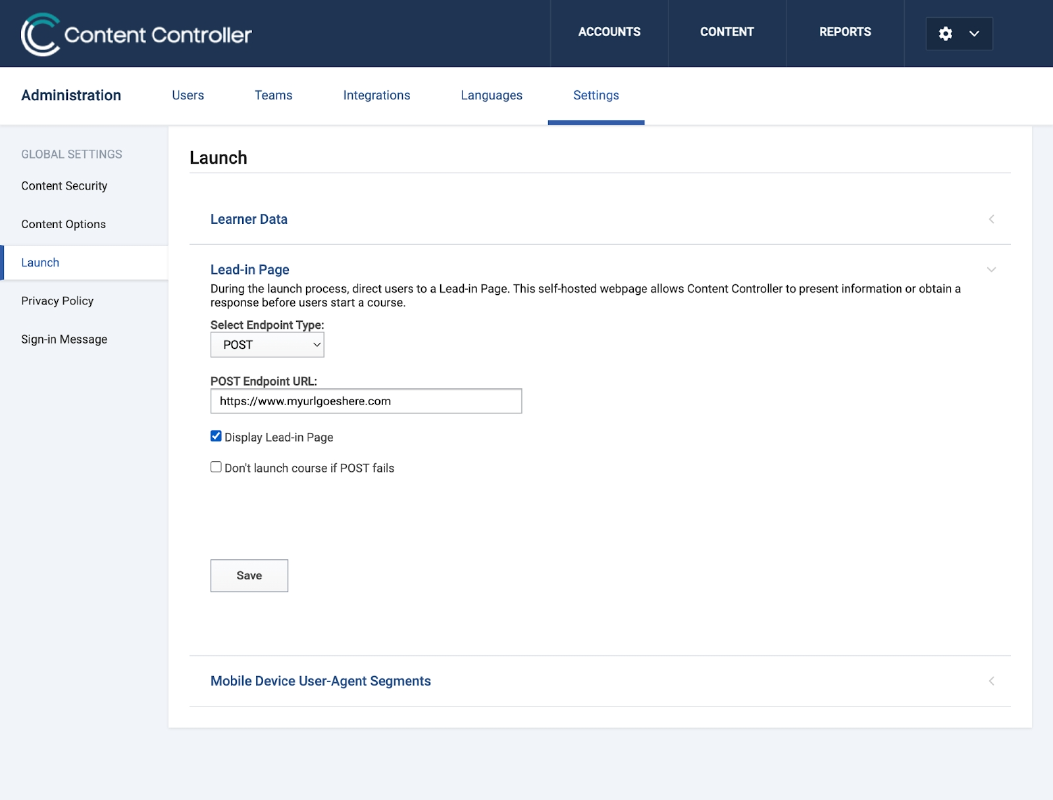This screenshot has height=800, width=1053.
Task: Expand the dropdown arrow beside the gear
Action: [x=974, y=34]
